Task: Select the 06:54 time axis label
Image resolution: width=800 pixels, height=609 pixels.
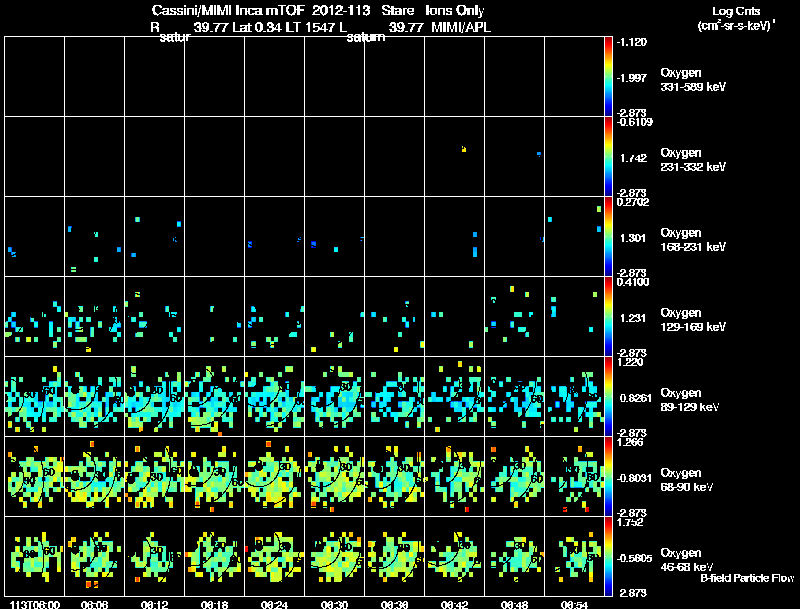Action: 574,604
